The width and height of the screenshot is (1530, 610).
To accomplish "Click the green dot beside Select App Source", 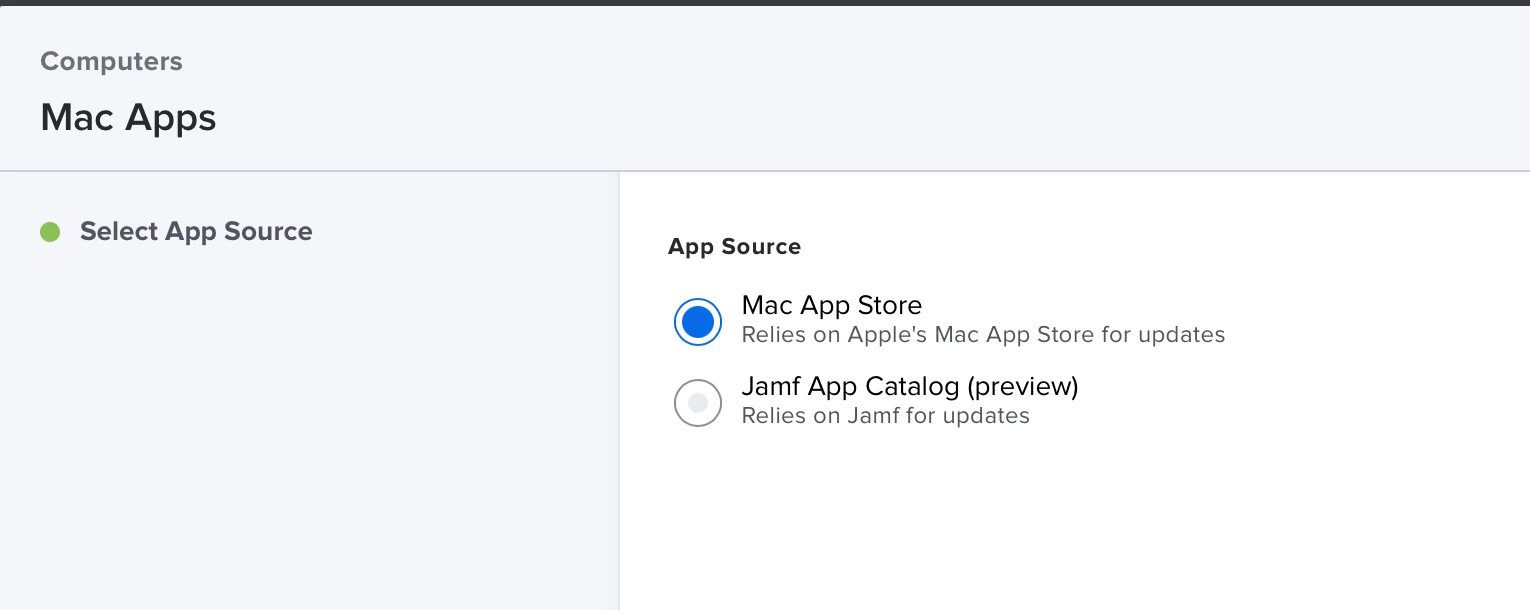I will 50,232.
